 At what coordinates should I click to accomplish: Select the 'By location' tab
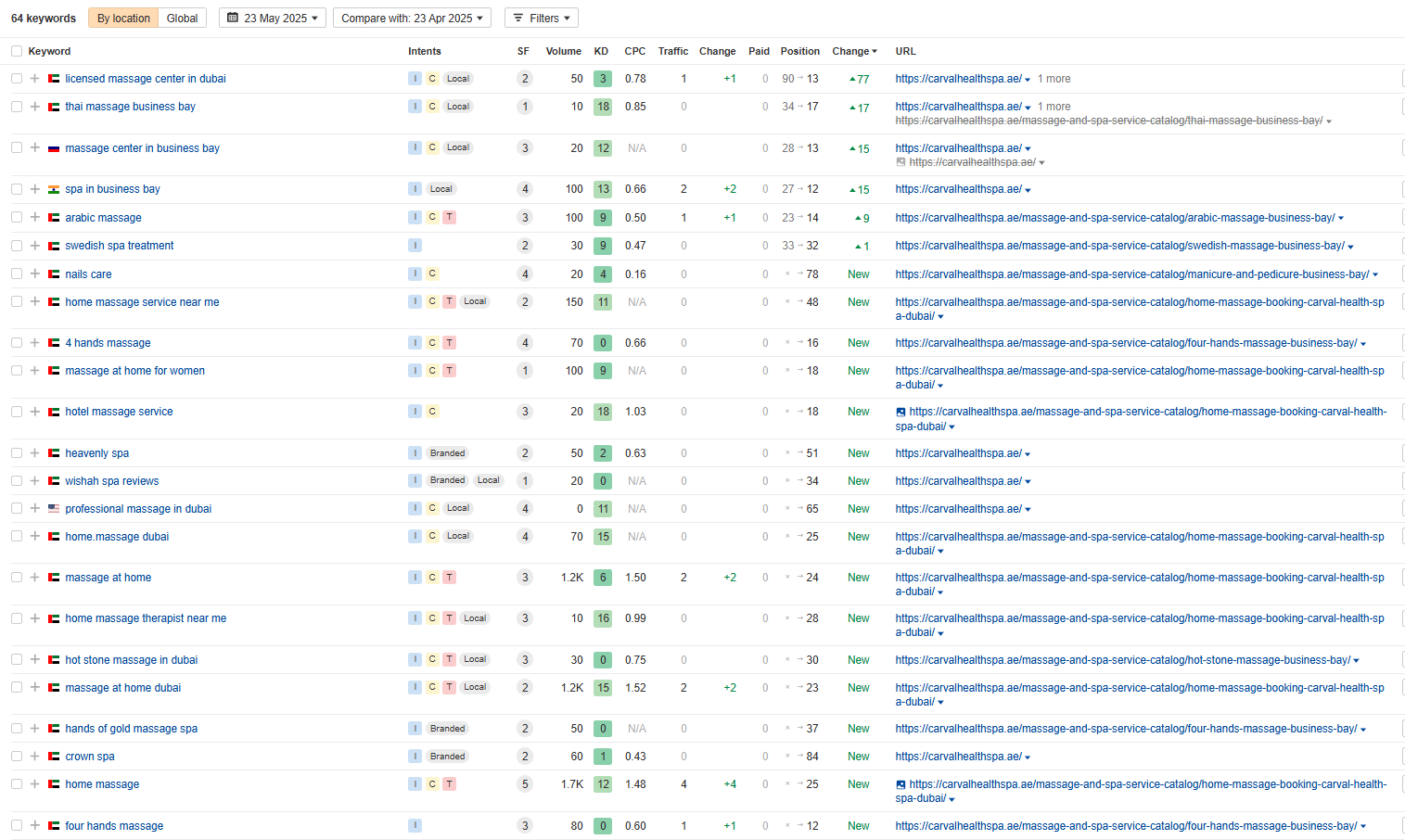click(123, 18)
